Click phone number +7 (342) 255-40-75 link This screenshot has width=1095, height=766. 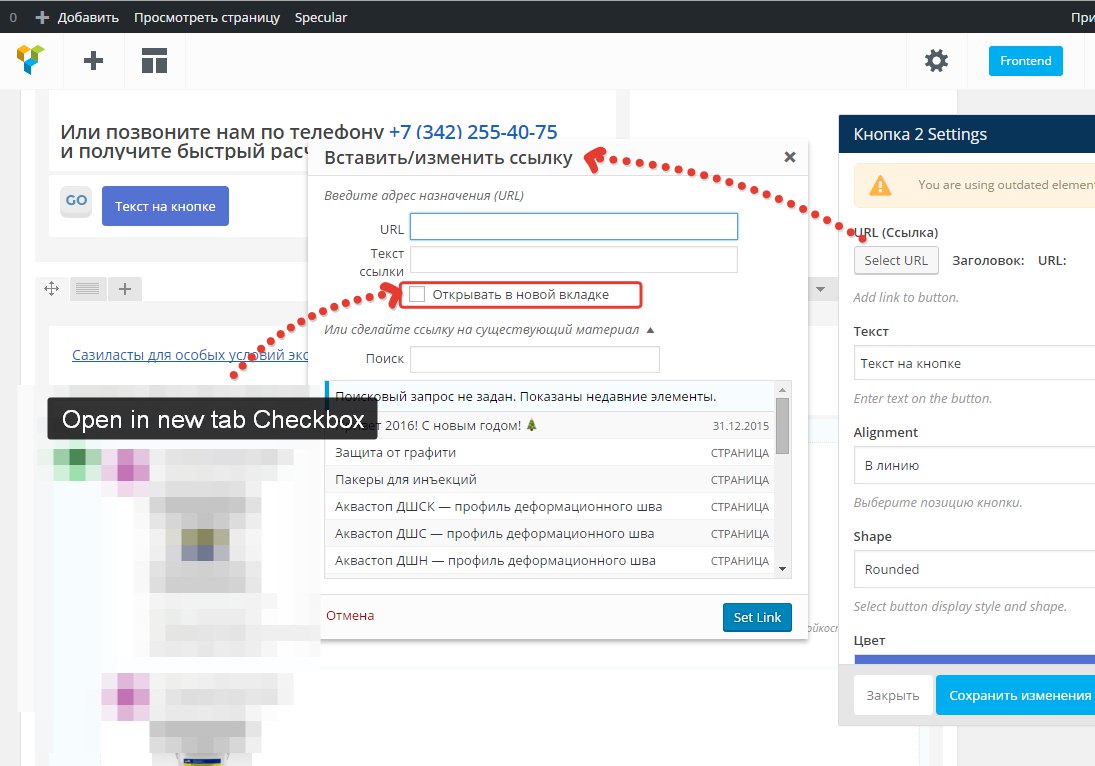click(473, 132)
